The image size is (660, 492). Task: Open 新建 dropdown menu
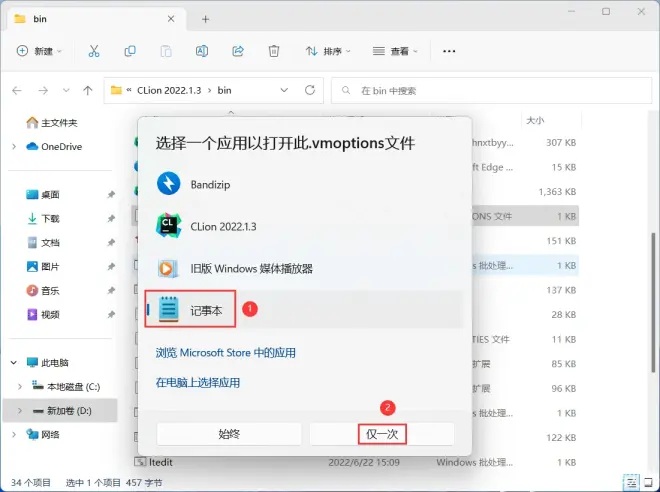click(39, 51)
